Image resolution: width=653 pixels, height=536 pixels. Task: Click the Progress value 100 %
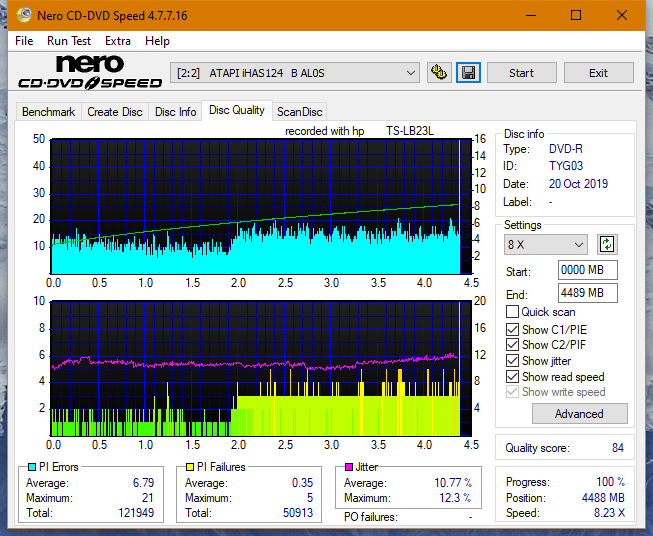pos(611,482)
